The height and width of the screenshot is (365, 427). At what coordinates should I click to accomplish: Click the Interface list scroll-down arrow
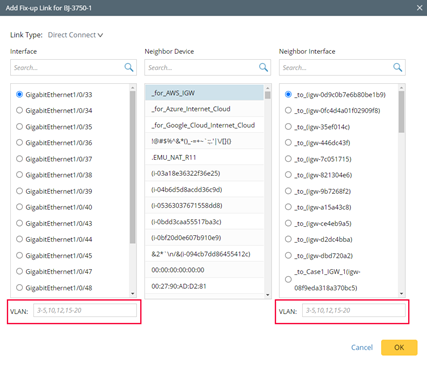pos(133,294)
